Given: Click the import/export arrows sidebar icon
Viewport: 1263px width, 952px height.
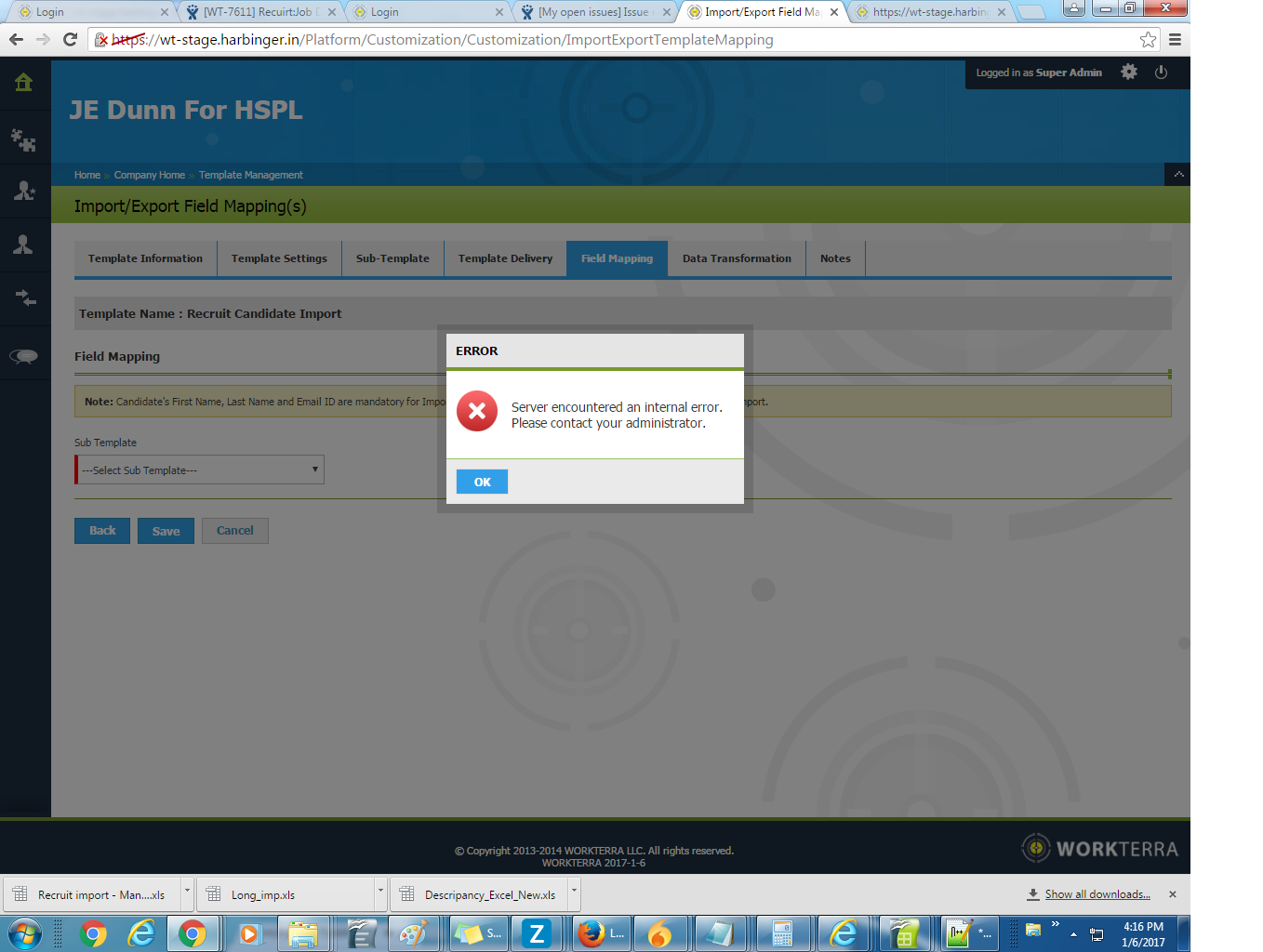Looking at the screenshot, I should 24,298.
